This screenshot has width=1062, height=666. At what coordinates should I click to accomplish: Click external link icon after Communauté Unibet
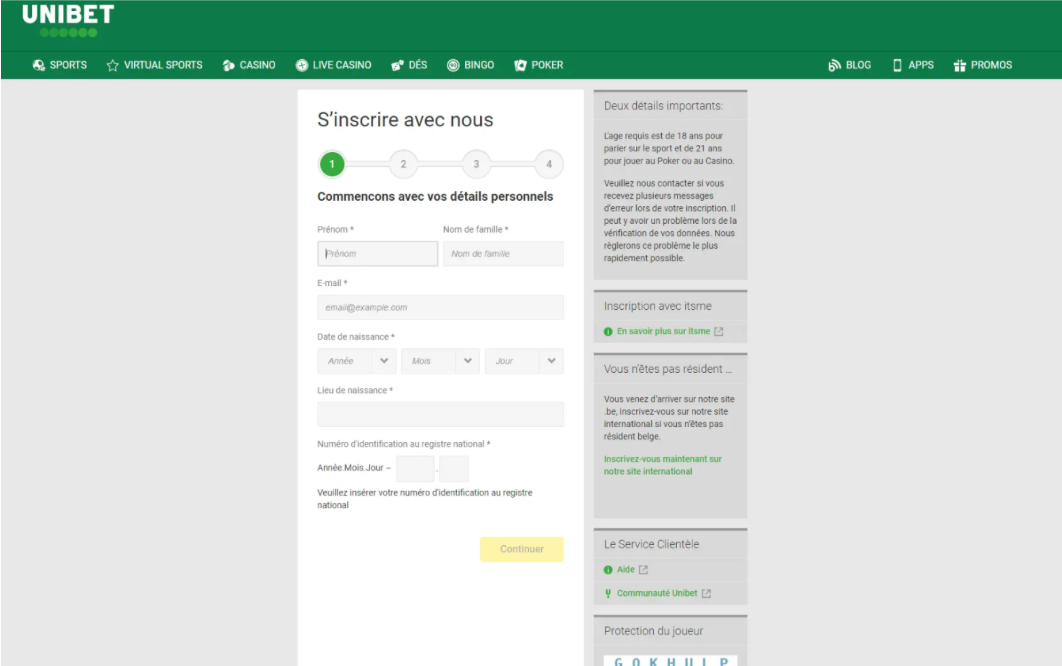(706, 594)
